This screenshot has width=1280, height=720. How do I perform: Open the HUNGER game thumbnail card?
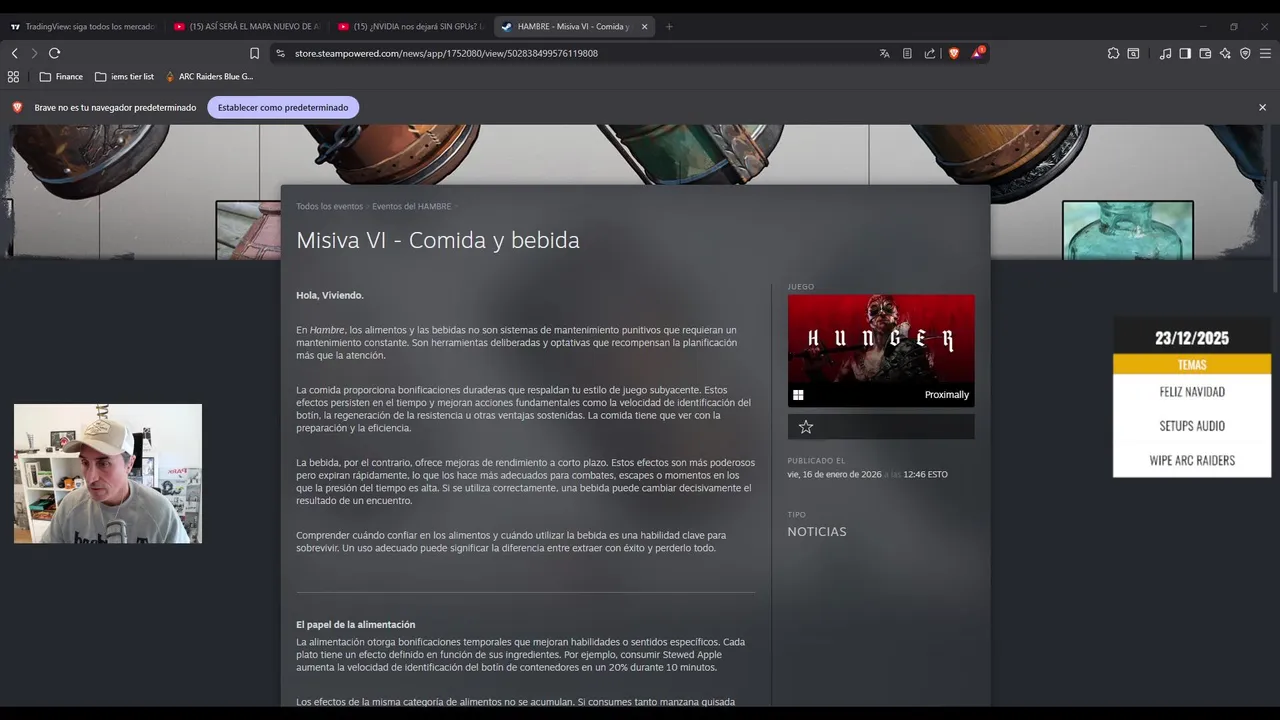[881, 350]
